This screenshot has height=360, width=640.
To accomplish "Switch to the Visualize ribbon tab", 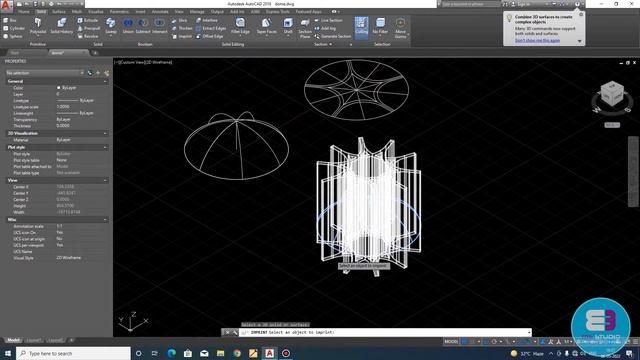I will click(x=96, y=12).
